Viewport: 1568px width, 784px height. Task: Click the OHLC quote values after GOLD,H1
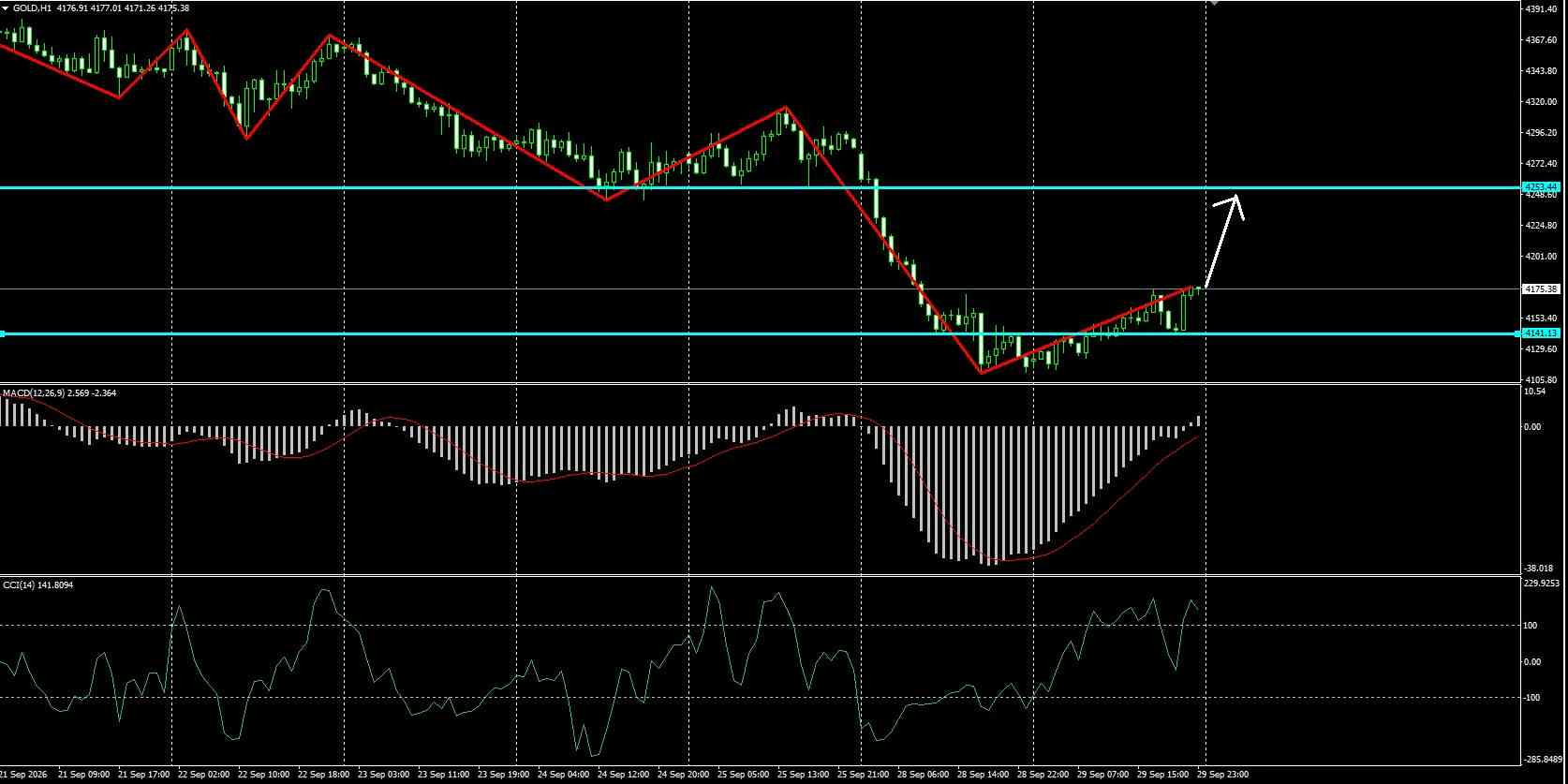[123, 7]
